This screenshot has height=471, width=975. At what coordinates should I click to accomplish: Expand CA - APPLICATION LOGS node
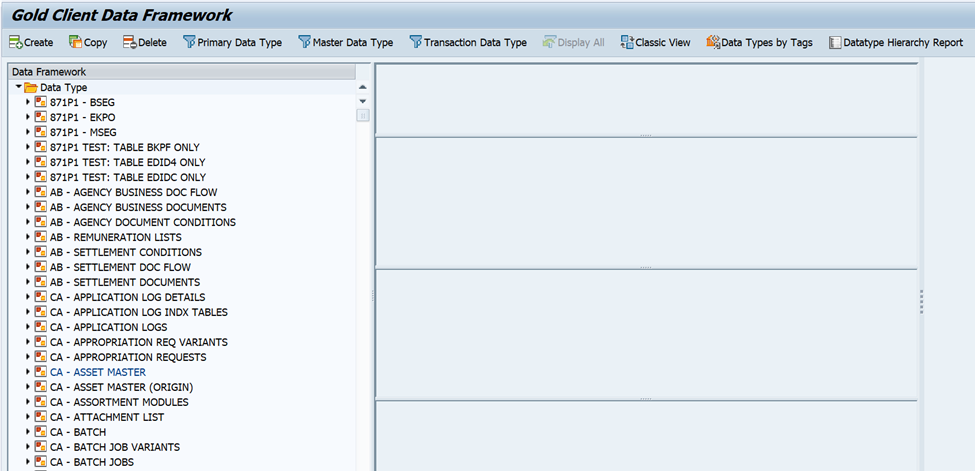pos(28,327)
